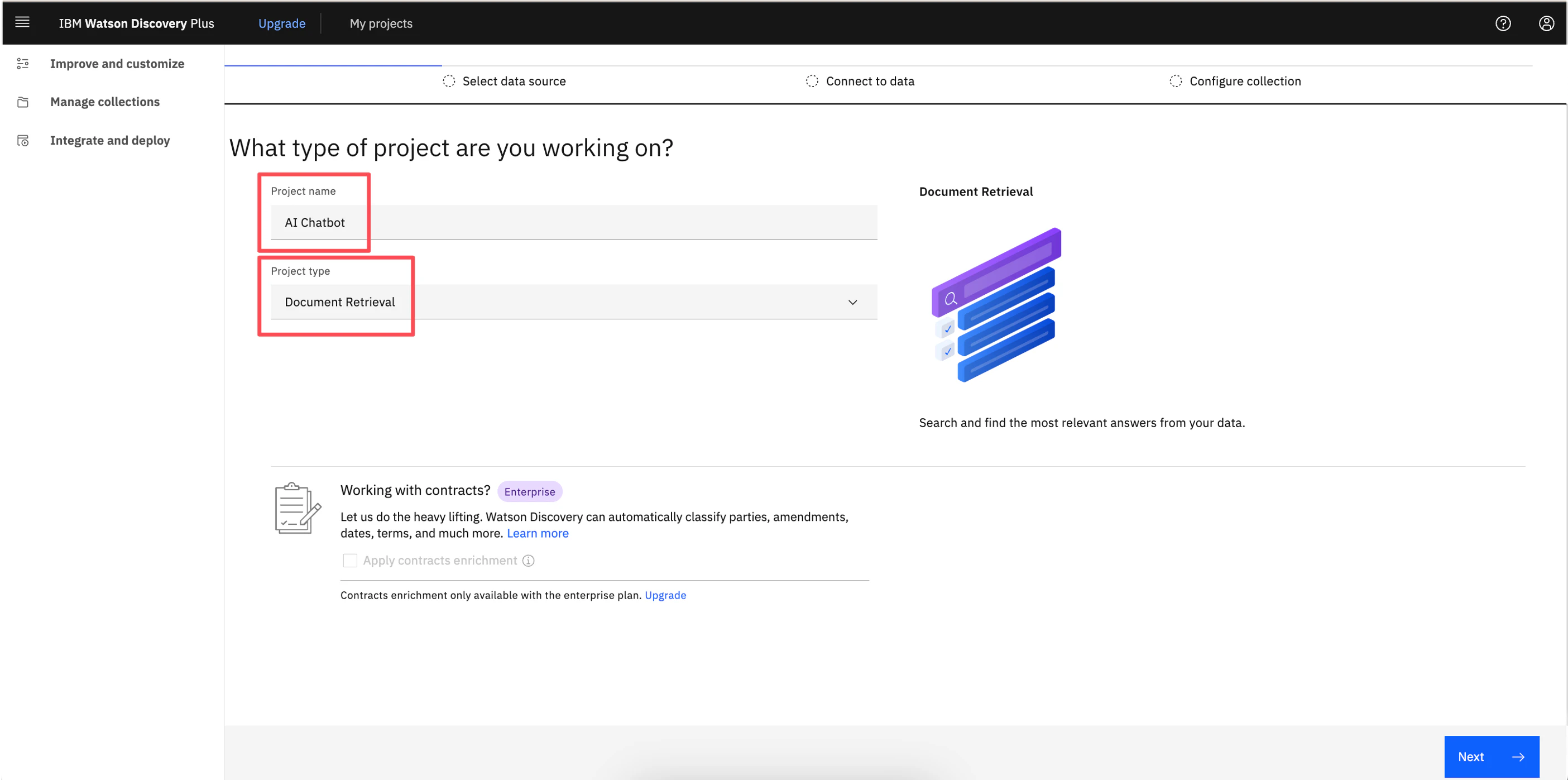Click the help question mark icon
The width and height of the screenshot is (1568, 780).
[x=1502, y=23]
